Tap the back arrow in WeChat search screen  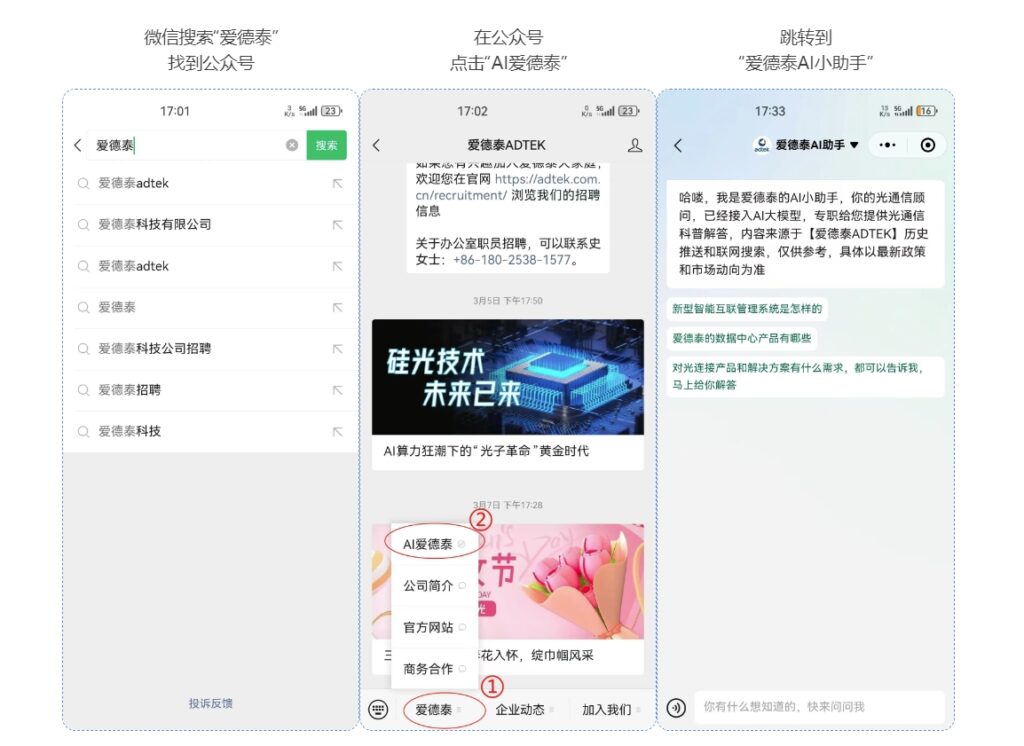pos(78,145)
